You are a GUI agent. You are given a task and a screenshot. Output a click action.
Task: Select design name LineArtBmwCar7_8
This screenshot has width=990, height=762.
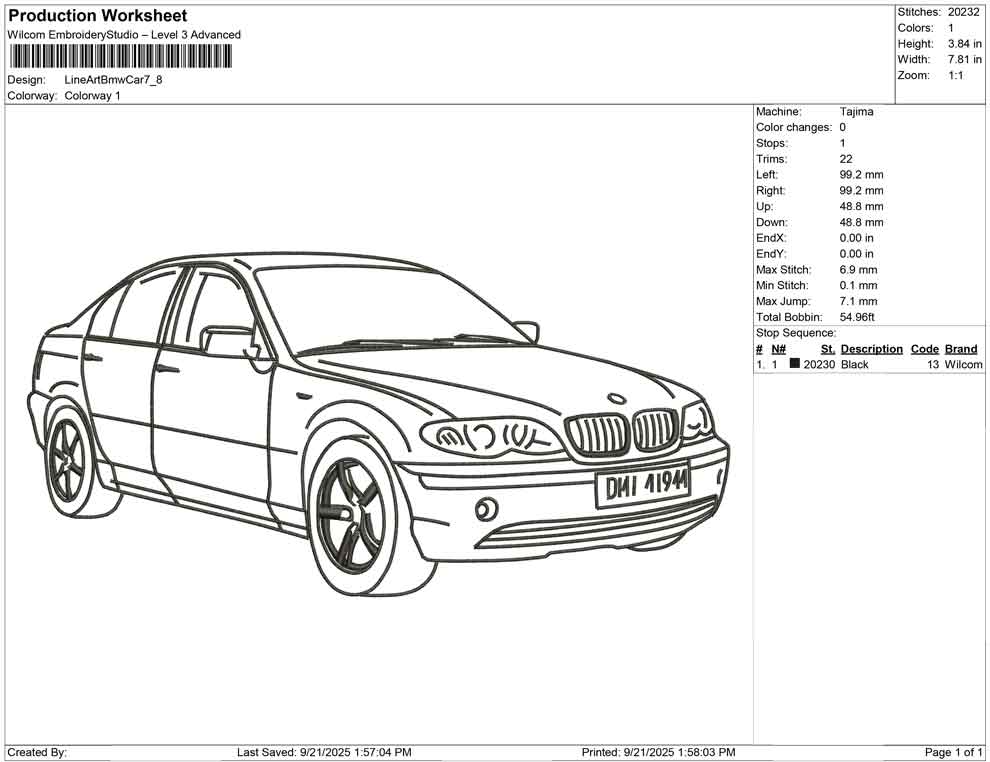tap(113, 80)
